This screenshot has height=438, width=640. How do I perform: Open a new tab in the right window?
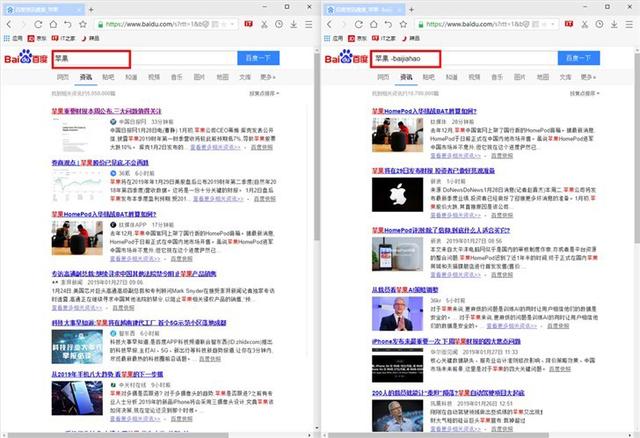pyautogui.click(x=411, y=9)
